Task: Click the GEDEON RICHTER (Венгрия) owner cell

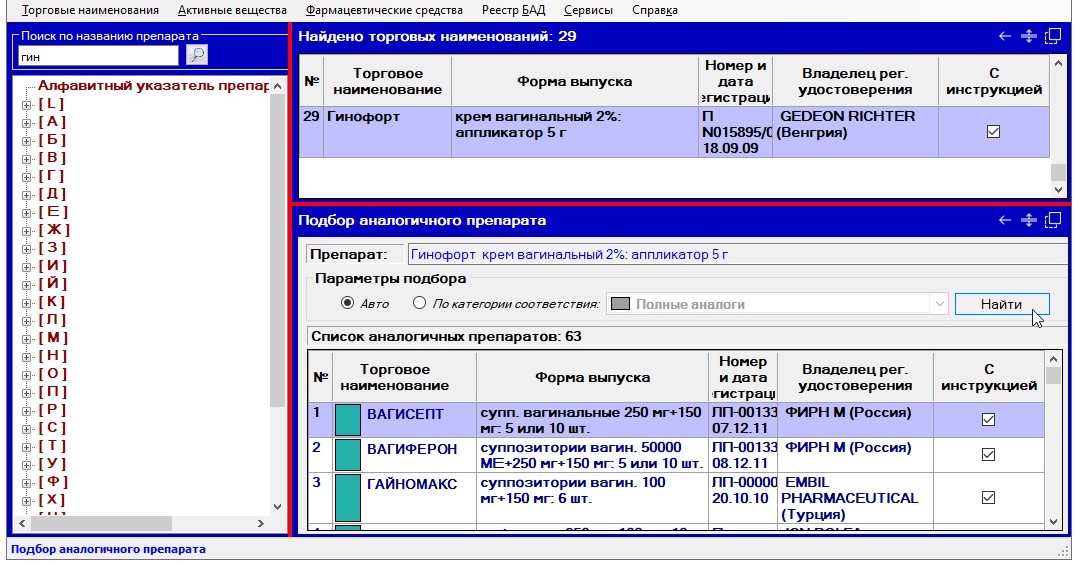Action: pyautogui.click(x=855, y=132)
